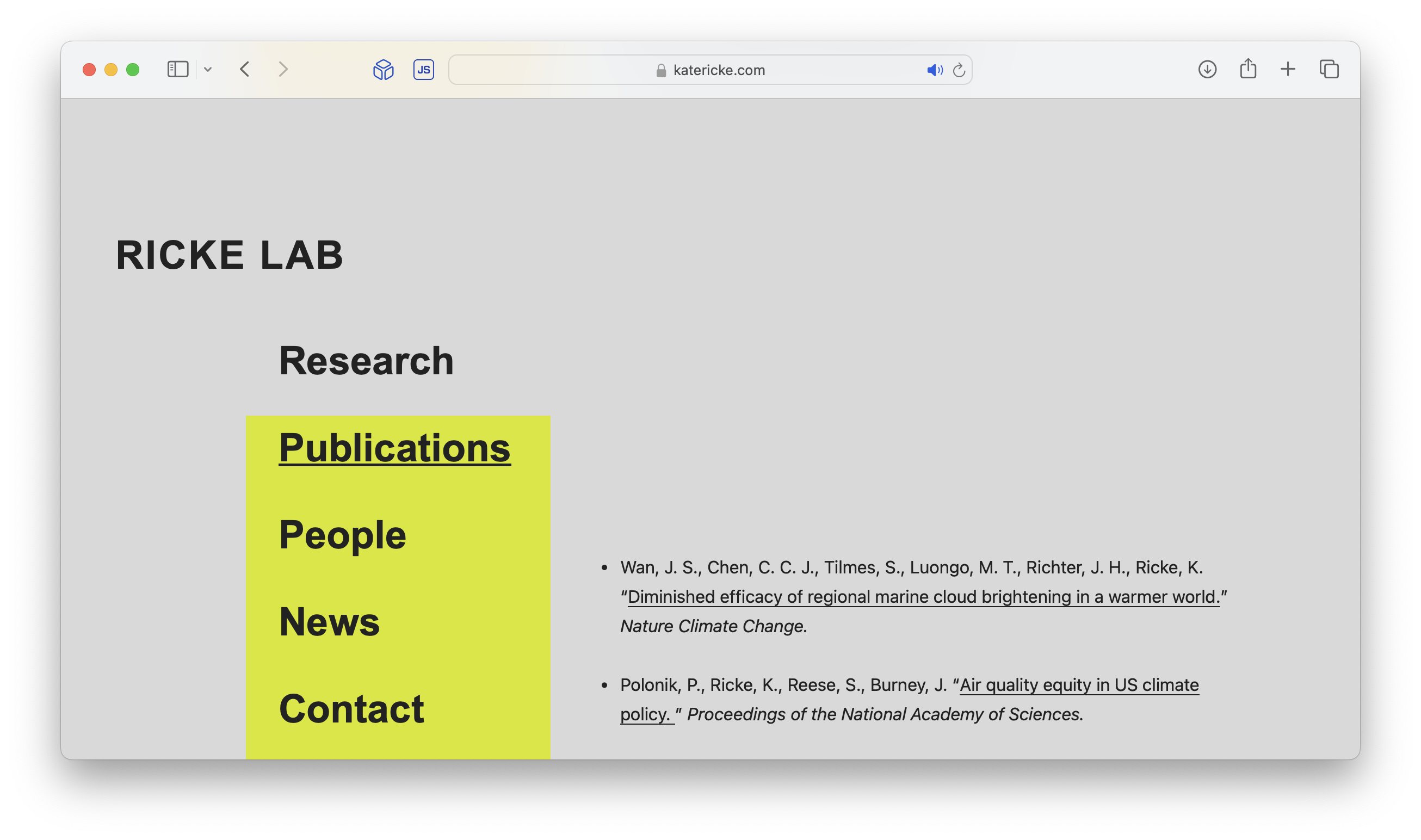Go forward to the next page
1421x840 pixels.
[283, 70]
